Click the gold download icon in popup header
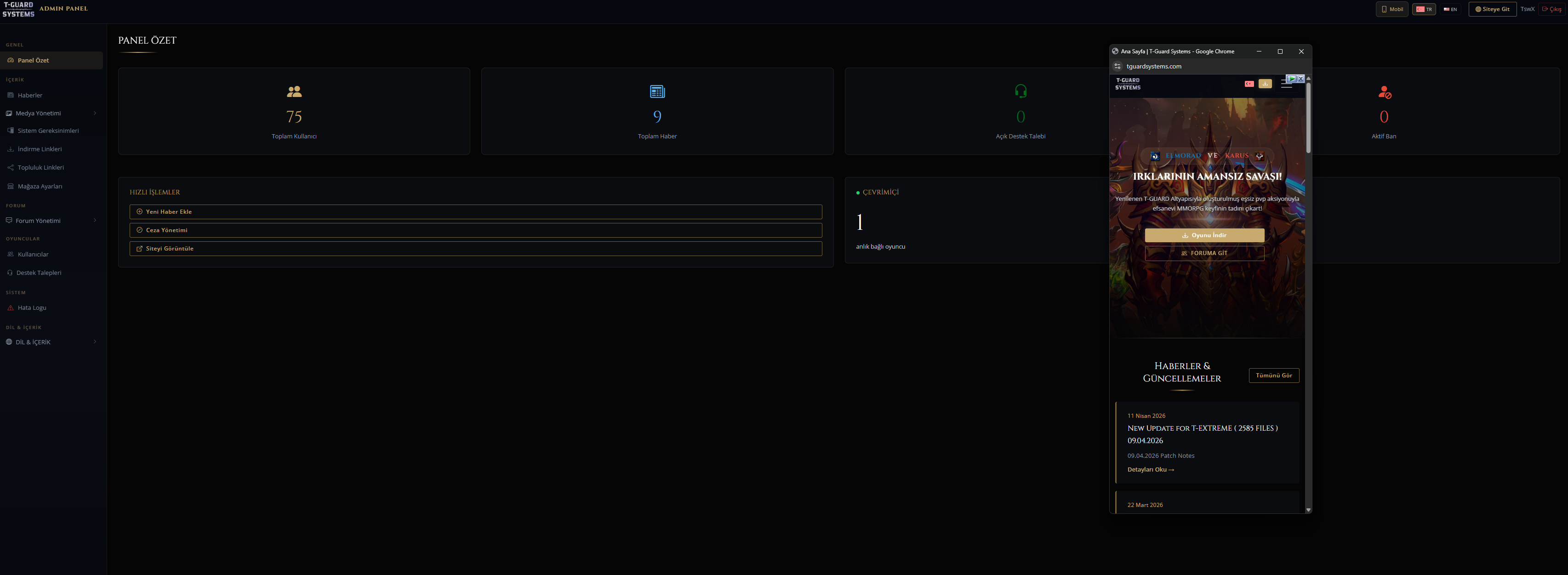1568x575 pixels. (x=1265, y=84)
